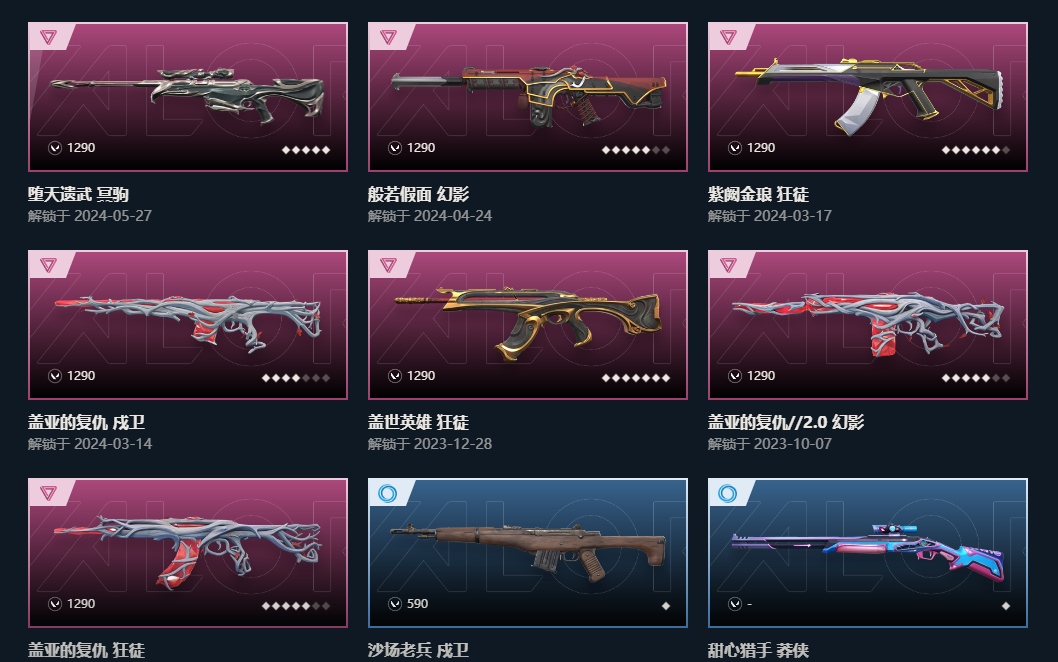Select the 甜心猎手 莽侠 shotgun image

868,550
